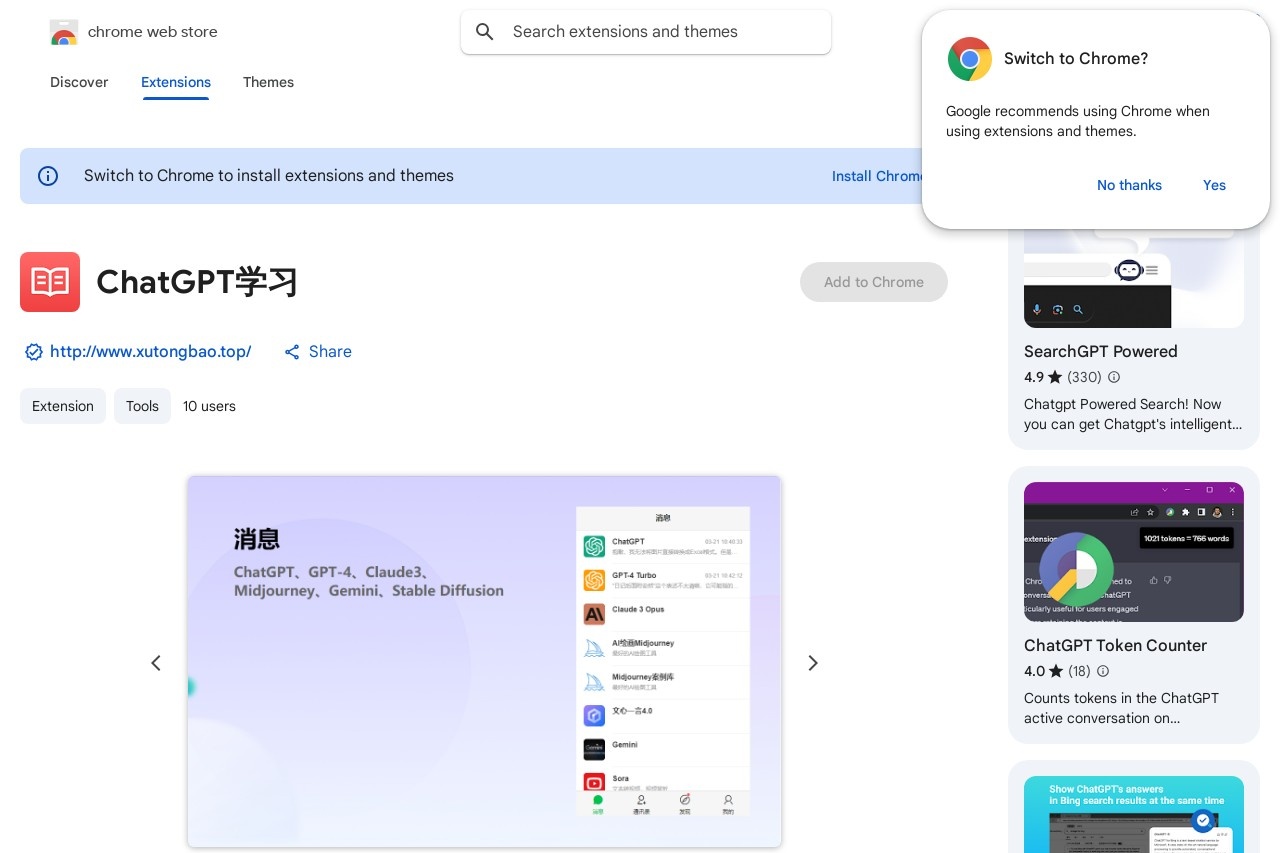The height and width of the screenshot is (853, 1280).
Task: Click the star icon on ChatGPT Token Counter
Action: coord(1056,671)
